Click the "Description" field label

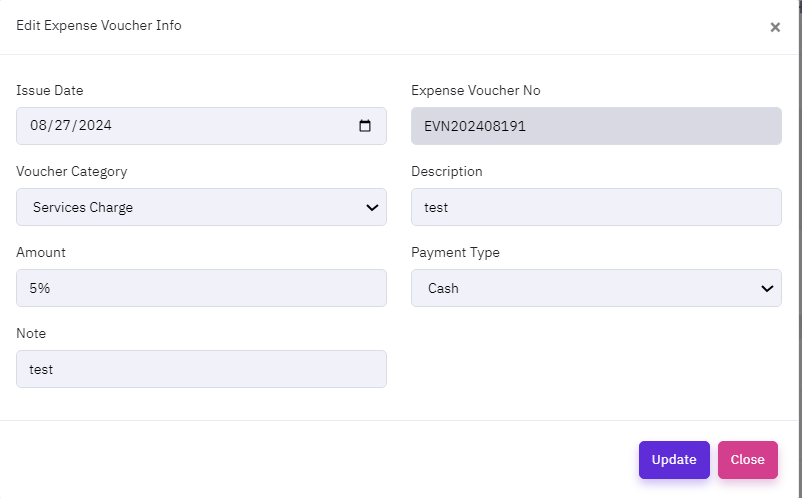click(x=447, y=171)
